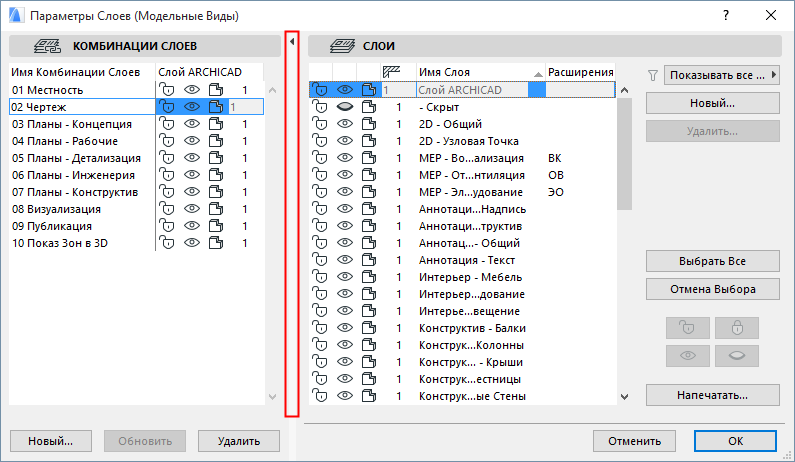Click wireframe icon in '03 Планы - Концепция' row
This screenshot has height=462, width=795.
(x=216, y=124)
